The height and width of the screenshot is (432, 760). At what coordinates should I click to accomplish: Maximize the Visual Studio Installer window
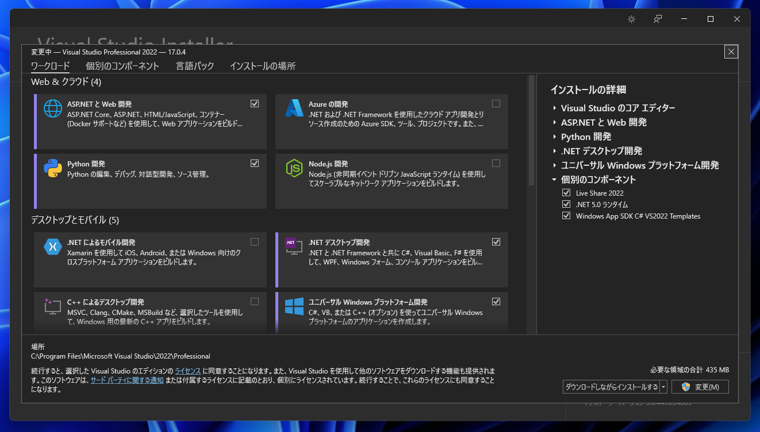pyautogui.click(x=711, y=19)
